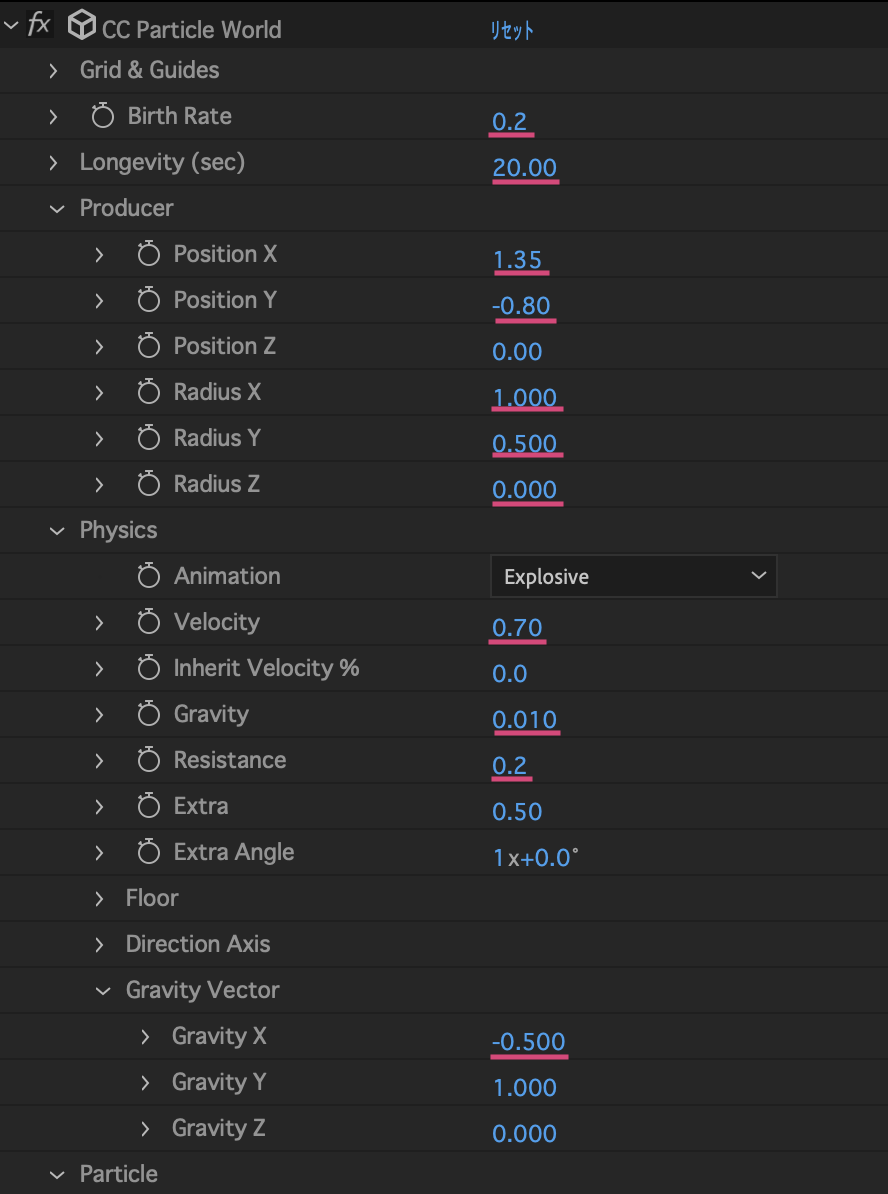This screenshot has width=888, height=1194.
Task: Collapse the Physics section
Action: pyautogui.click(x=56, y=530)
